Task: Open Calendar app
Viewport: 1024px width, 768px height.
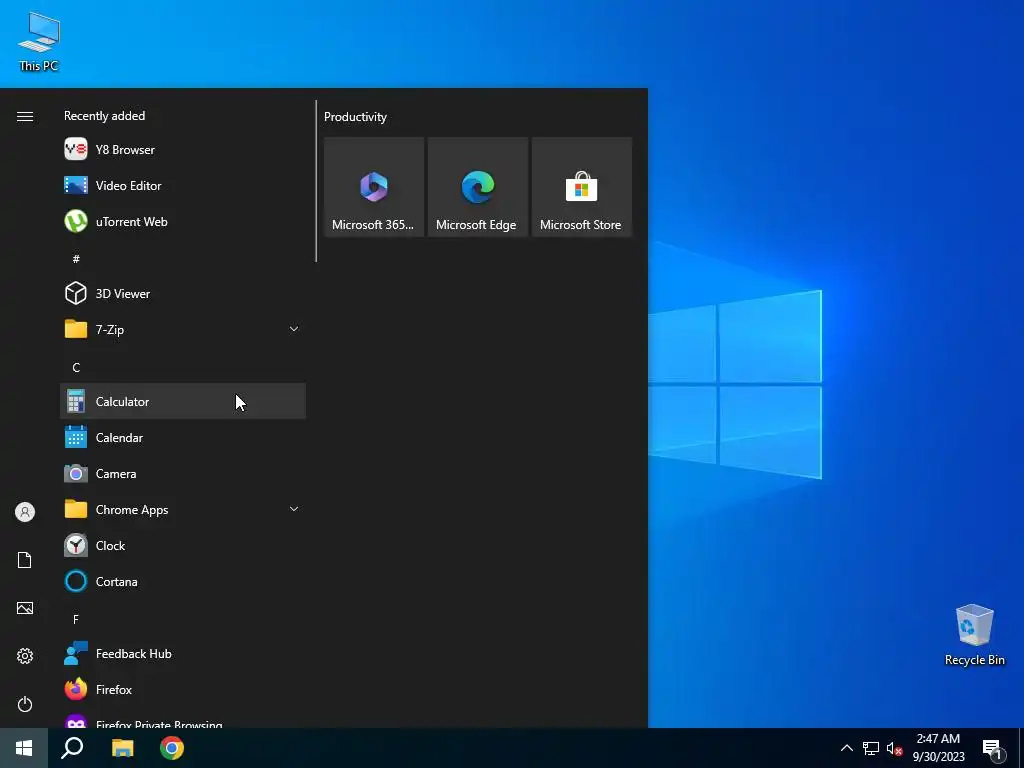Action: pyautogui.click(x=182, y=438)
